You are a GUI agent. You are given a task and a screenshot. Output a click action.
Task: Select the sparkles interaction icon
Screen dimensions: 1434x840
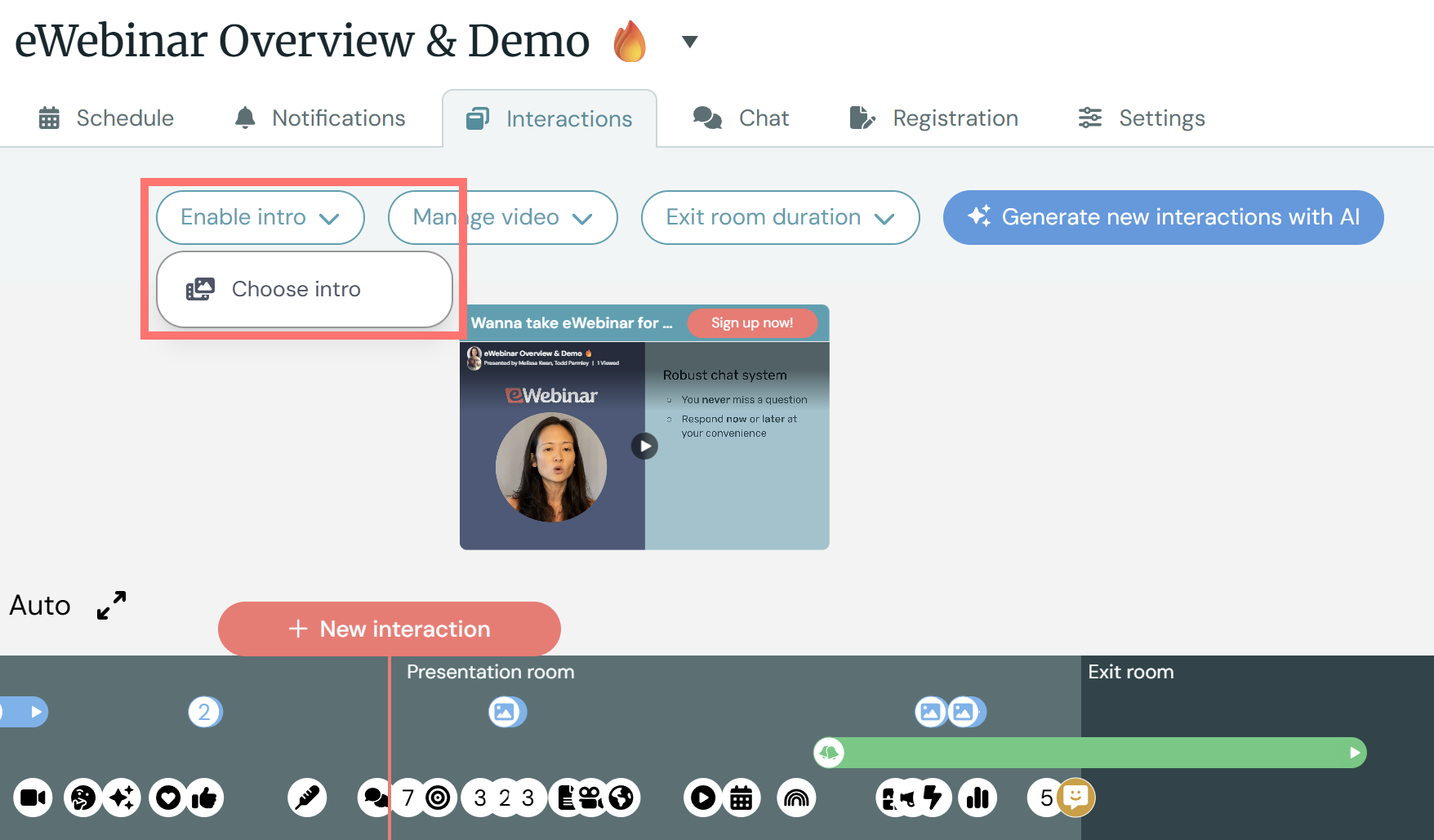click(122, 798)
